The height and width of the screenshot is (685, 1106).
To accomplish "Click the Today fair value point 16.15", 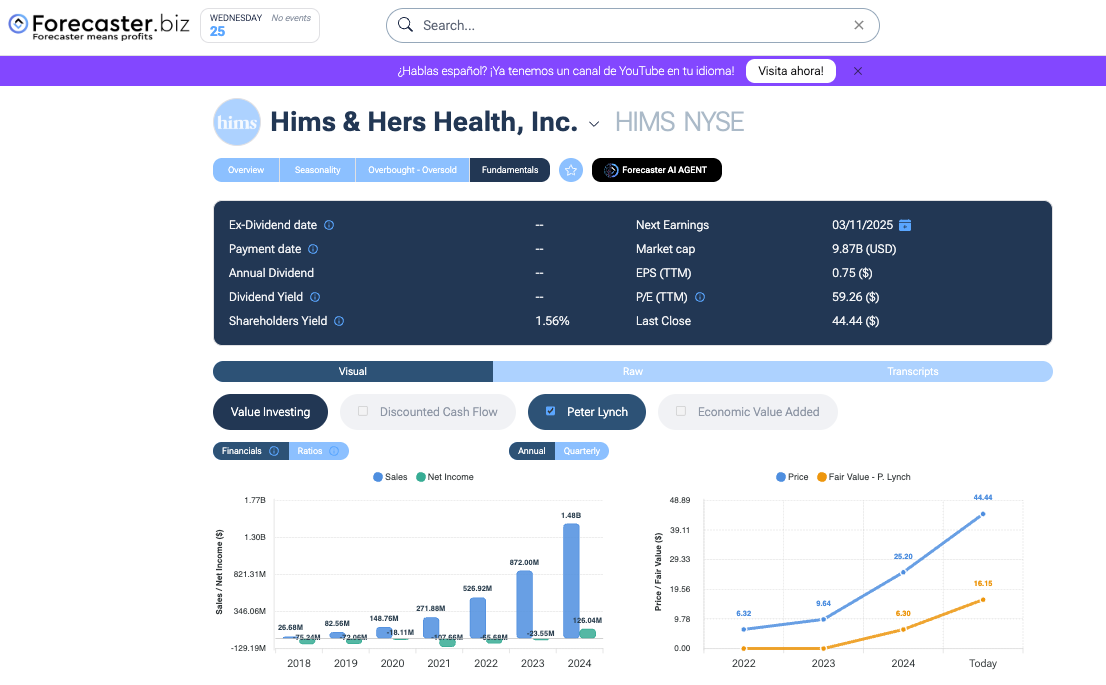I will coord(983,600).
